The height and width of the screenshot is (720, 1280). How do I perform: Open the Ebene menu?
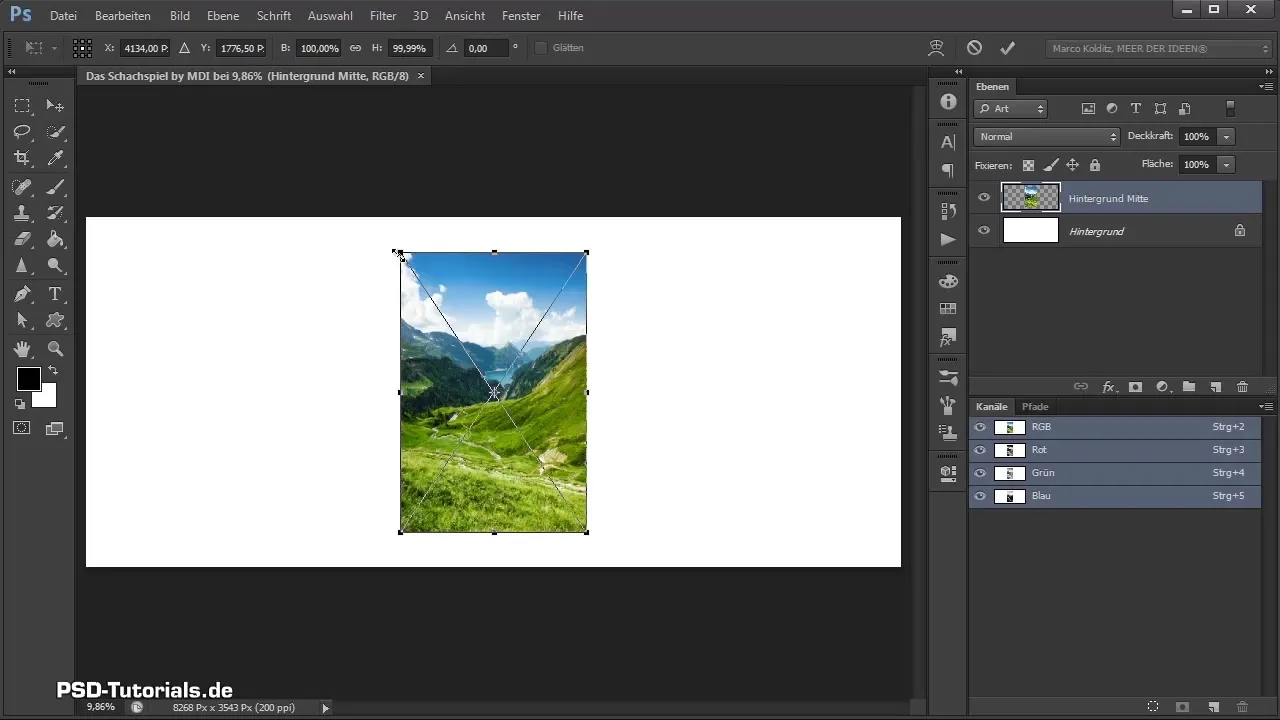pos(223,16)
